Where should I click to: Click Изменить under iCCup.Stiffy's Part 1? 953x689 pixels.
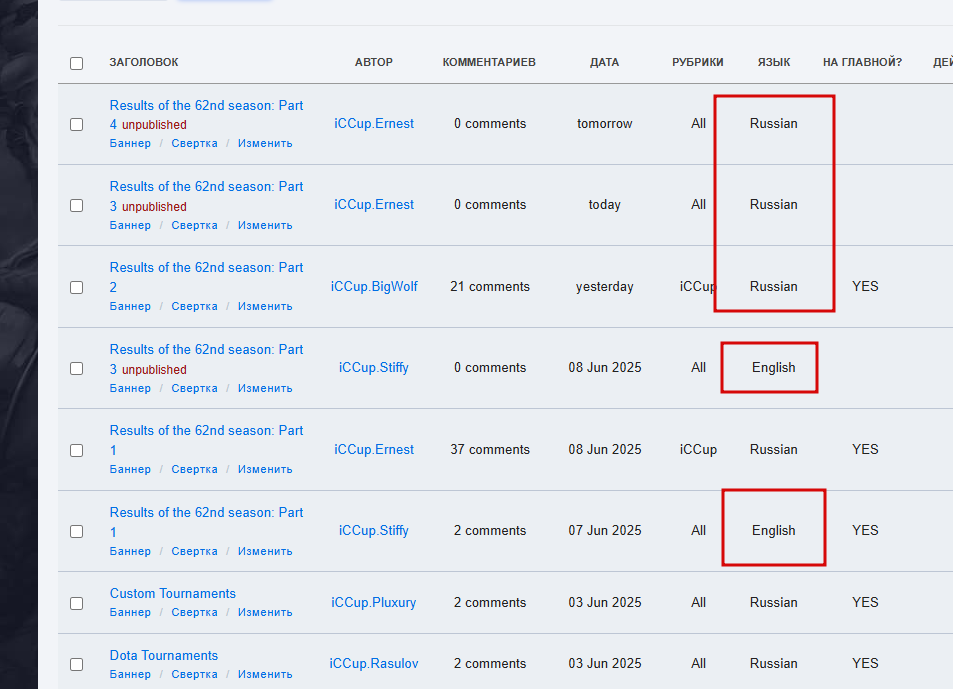click(265, 552)
